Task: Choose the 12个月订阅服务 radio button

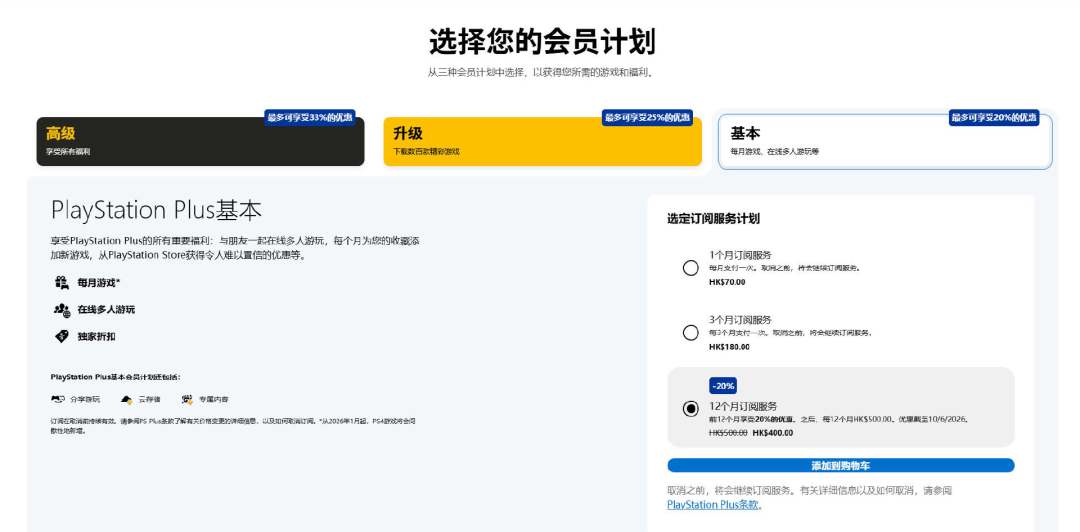Action: click(x=690, y=409)
